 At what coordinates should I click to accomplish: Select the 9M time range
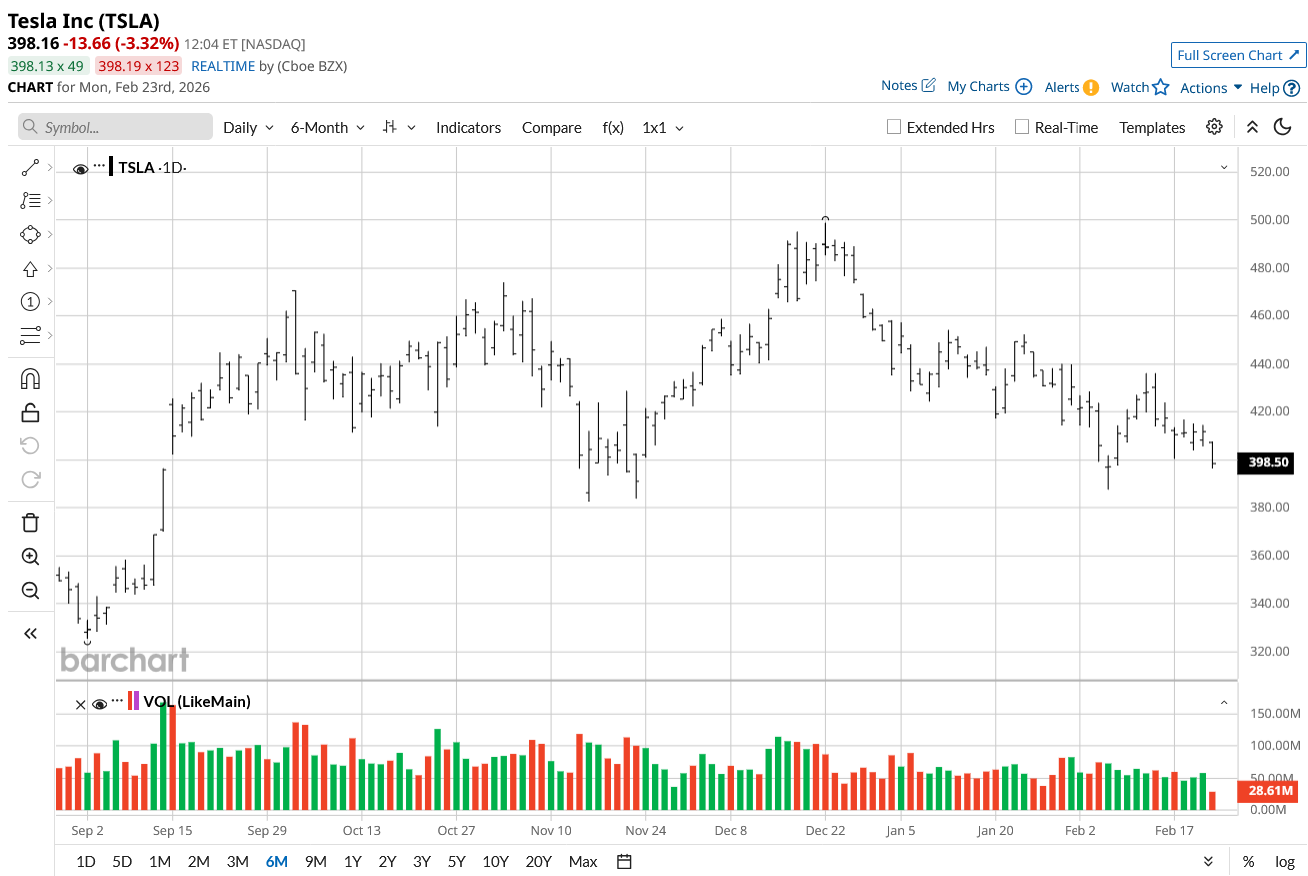pos(315,861)
